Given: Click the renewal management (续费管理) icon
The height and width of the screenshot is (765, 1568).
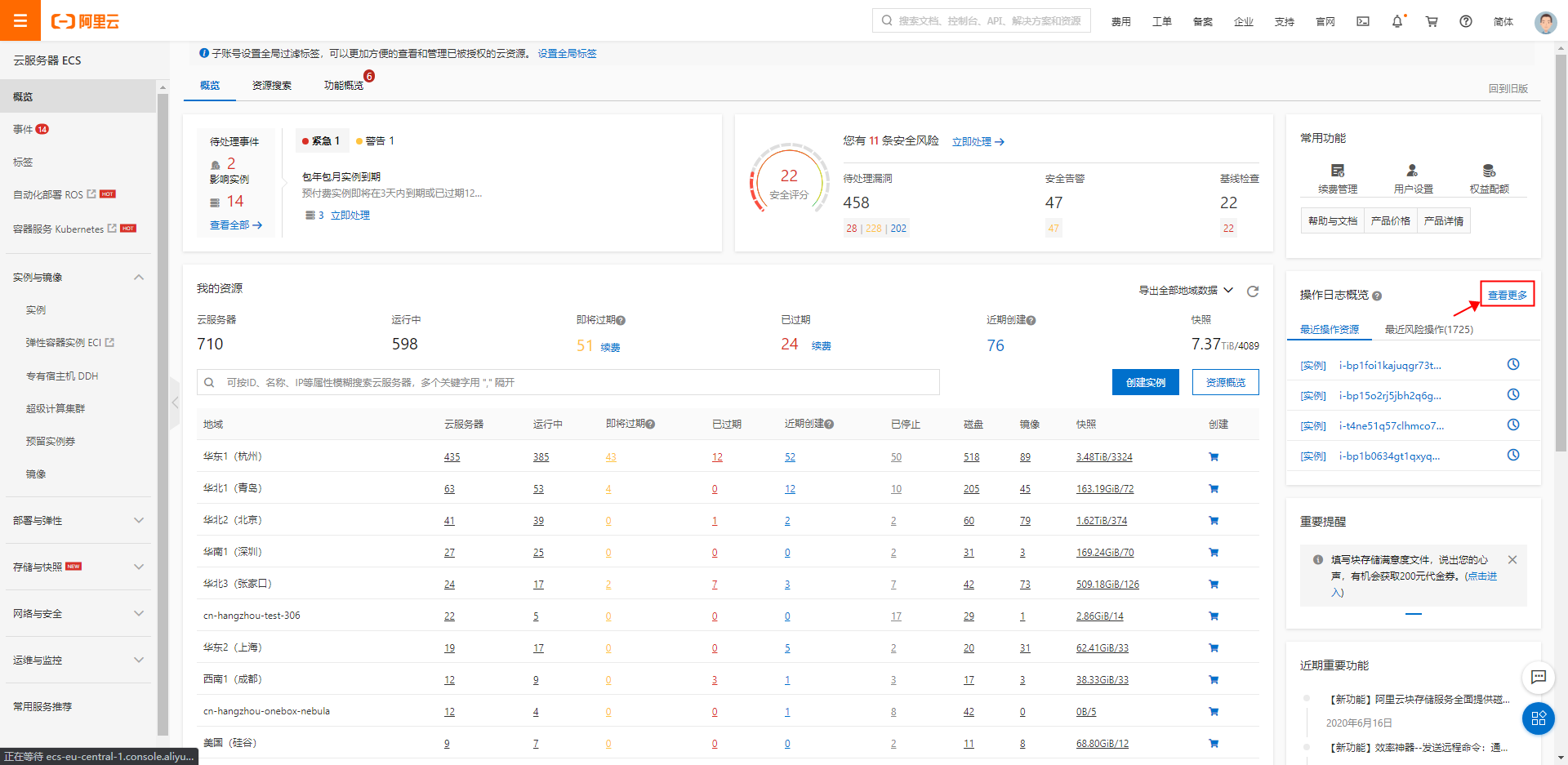Looking at the screenshot, I should (1338, 171).
